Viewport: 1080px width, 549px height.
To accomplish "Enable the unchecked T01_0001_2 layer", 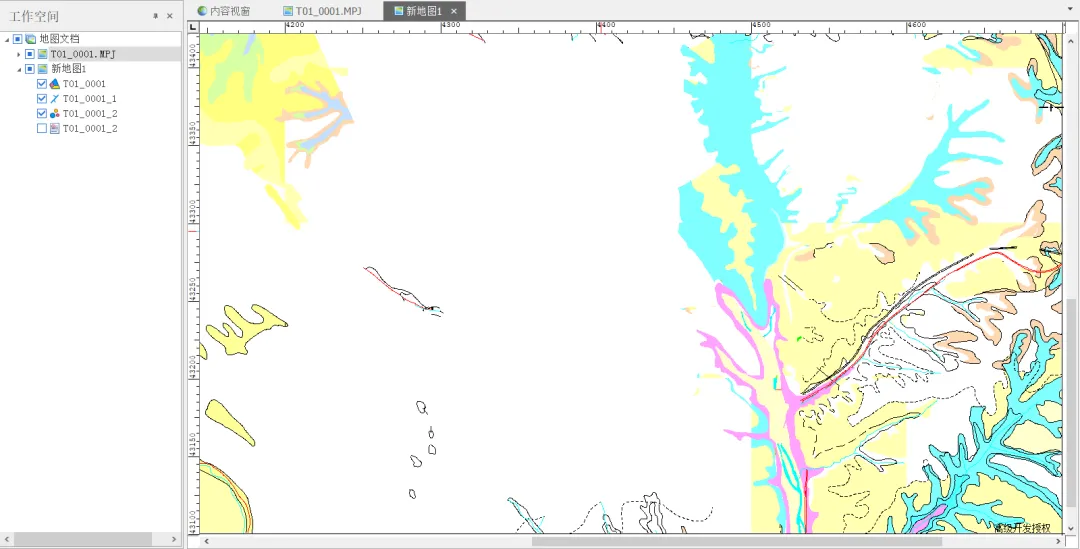I will tap(42, 129).
